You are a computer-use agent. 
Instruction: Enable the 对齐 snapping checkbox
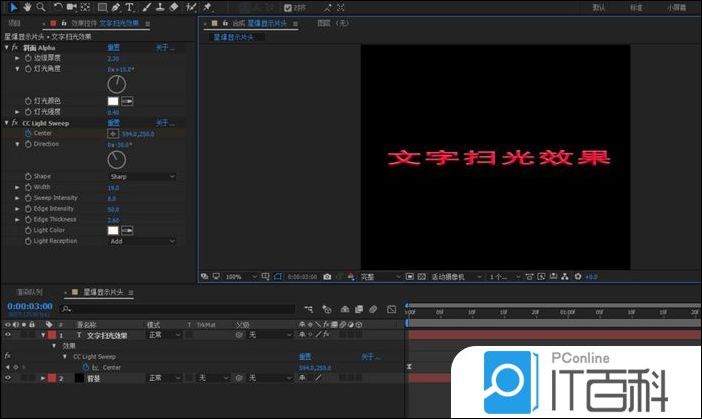[288, 7]
